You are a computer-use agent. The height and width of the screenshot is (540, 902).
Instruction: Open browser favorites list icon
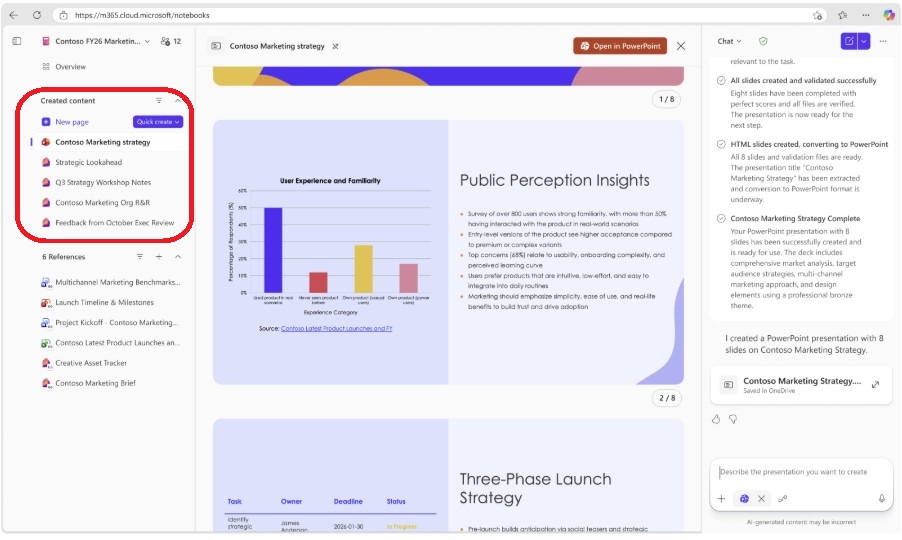[x=842, y=16]
